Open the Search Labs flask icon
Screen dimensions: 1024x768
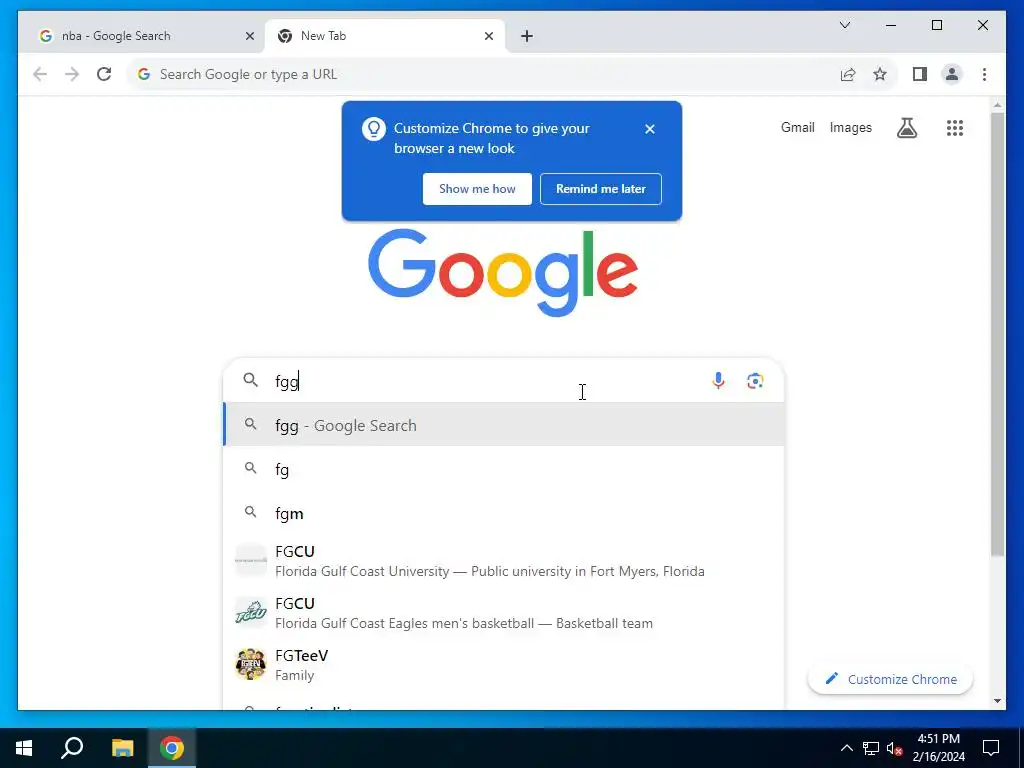click(x=906, y=128)
